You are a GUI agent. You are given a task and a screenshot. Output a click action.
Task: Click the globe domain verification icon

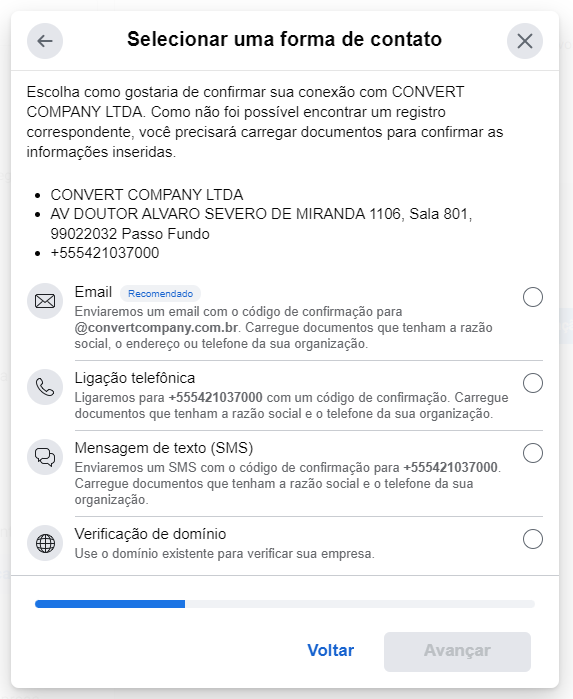click(x=45, y=543)
